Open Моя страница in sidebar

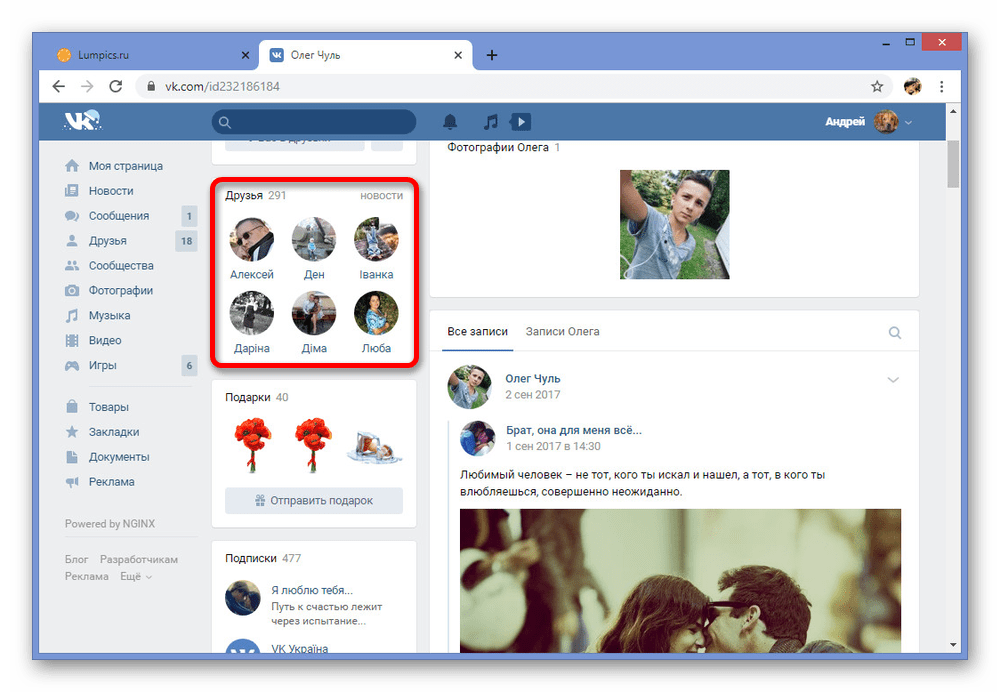[126, 166]
